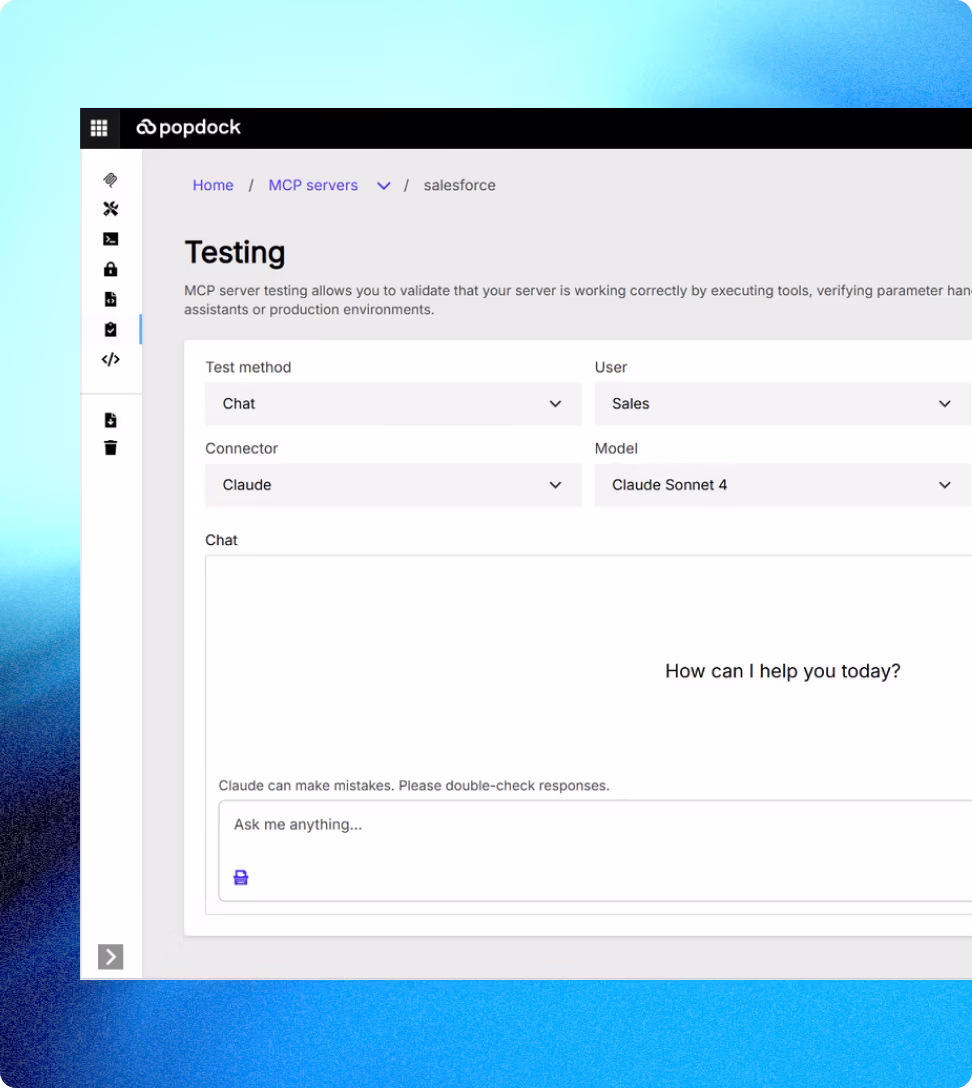
Task: Open the wrench and screwdriver tools icon
Action: pyautogui.click(x=110, y=209)
